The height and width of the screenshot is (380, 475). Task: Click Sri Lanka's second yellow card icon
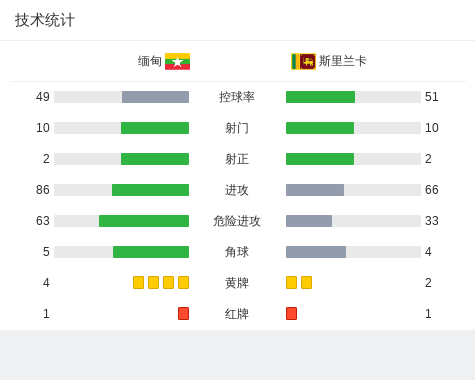pos(306,283)
